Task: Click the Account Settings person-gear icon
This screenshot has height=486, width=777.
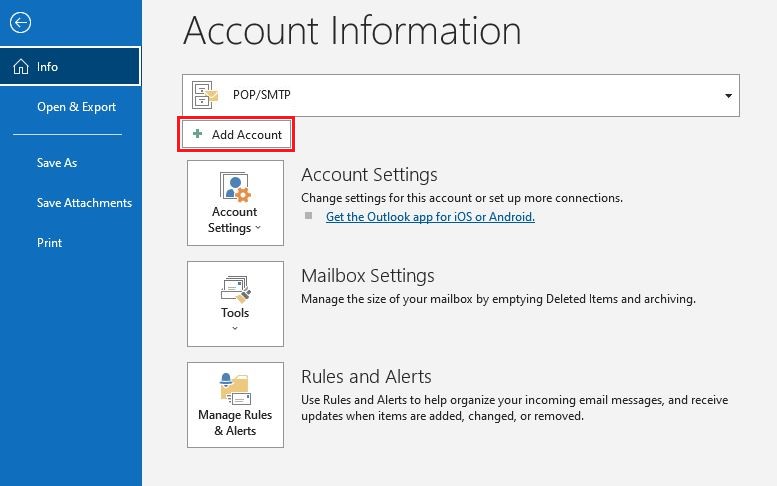Action: coord(235,186)
